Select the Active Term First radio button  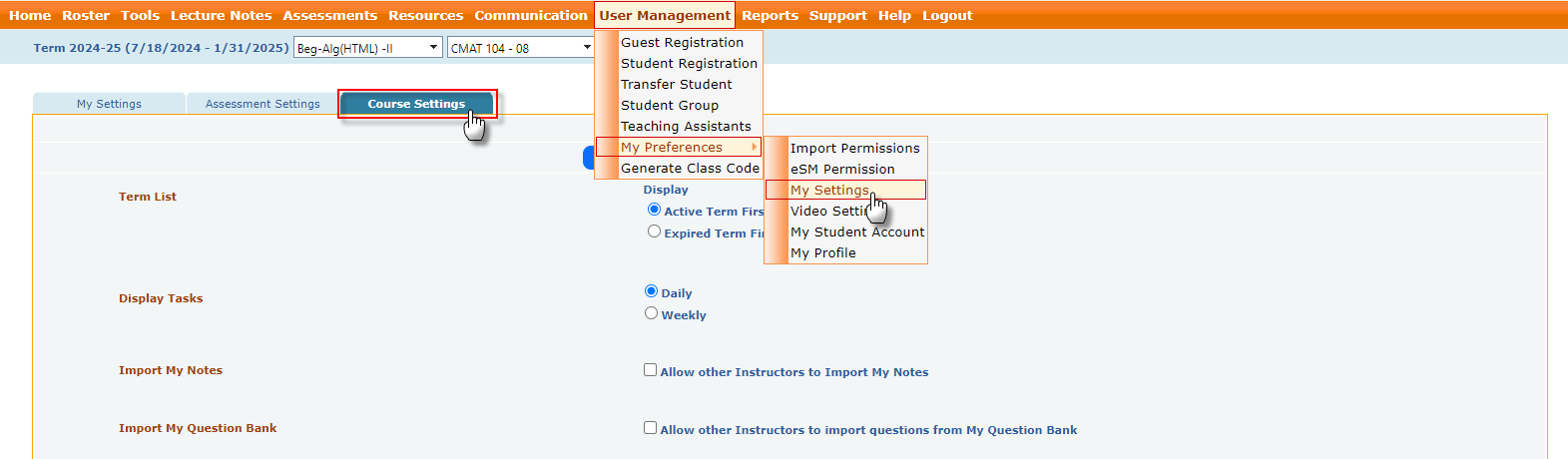pos(655,210)
